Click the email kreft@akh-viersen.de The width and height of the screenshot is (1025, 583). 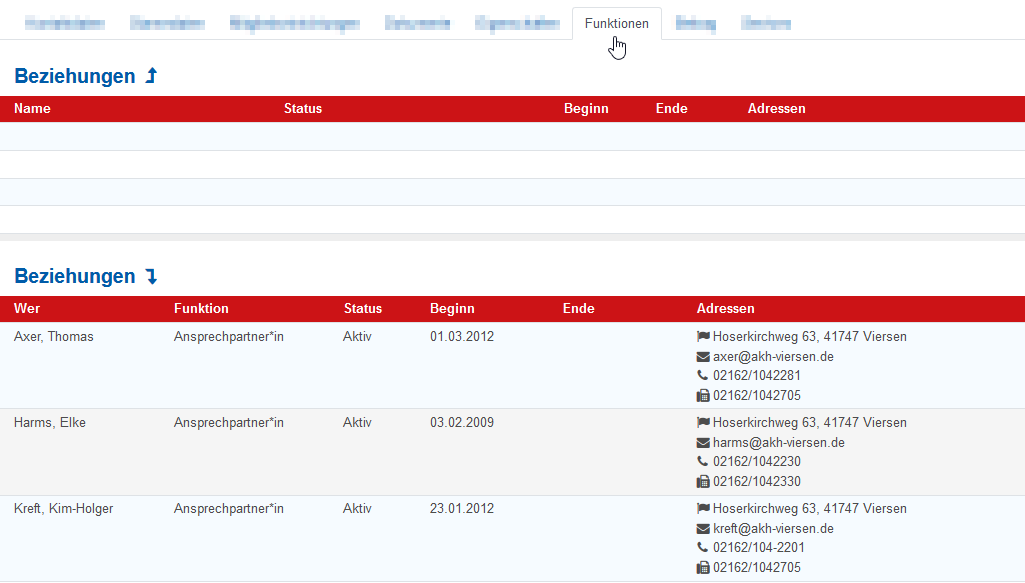[773, 528]
